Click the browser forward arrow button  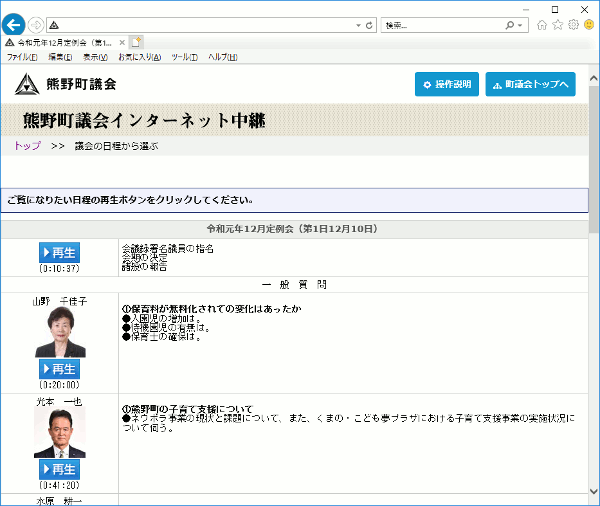coord(36,26)
